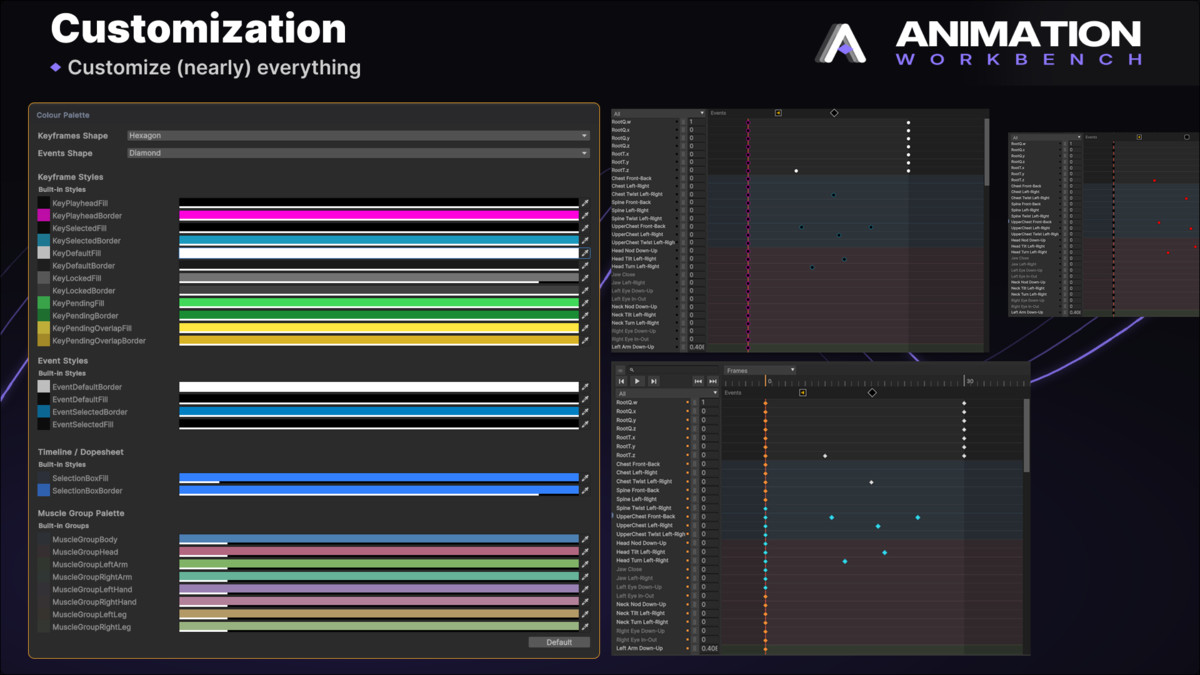Click the MuscleGroupLeftHand eyedropper icon
This screenshot has width=1200, height=675.
(x=586, y=589)
